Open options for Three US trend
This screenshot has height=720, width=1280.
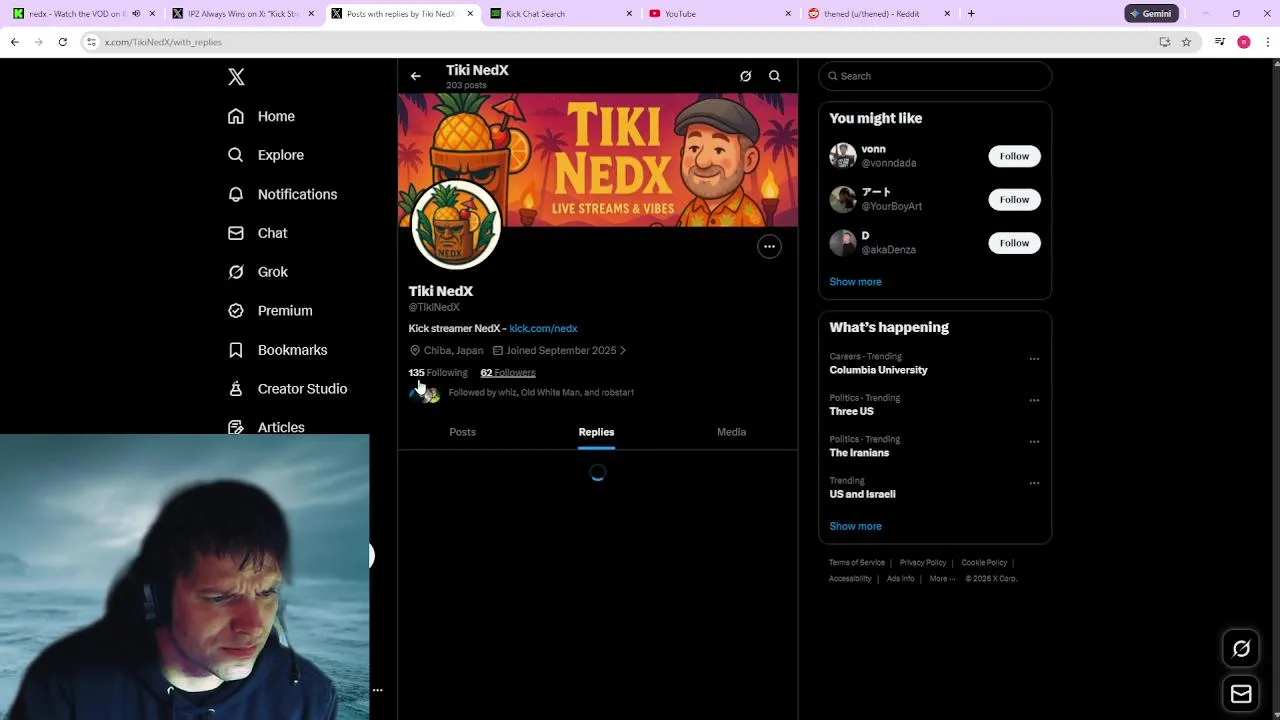[1034, 400]
